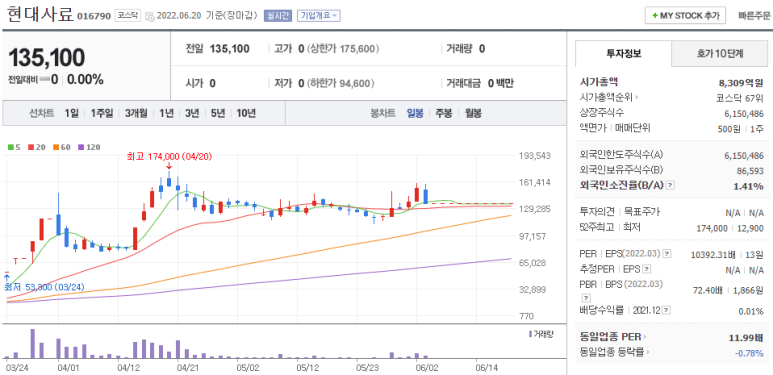The height and width of the screenshot is (375, 773).
Task: Switch to the 투자정보 tab
Action: coord(624,54)
